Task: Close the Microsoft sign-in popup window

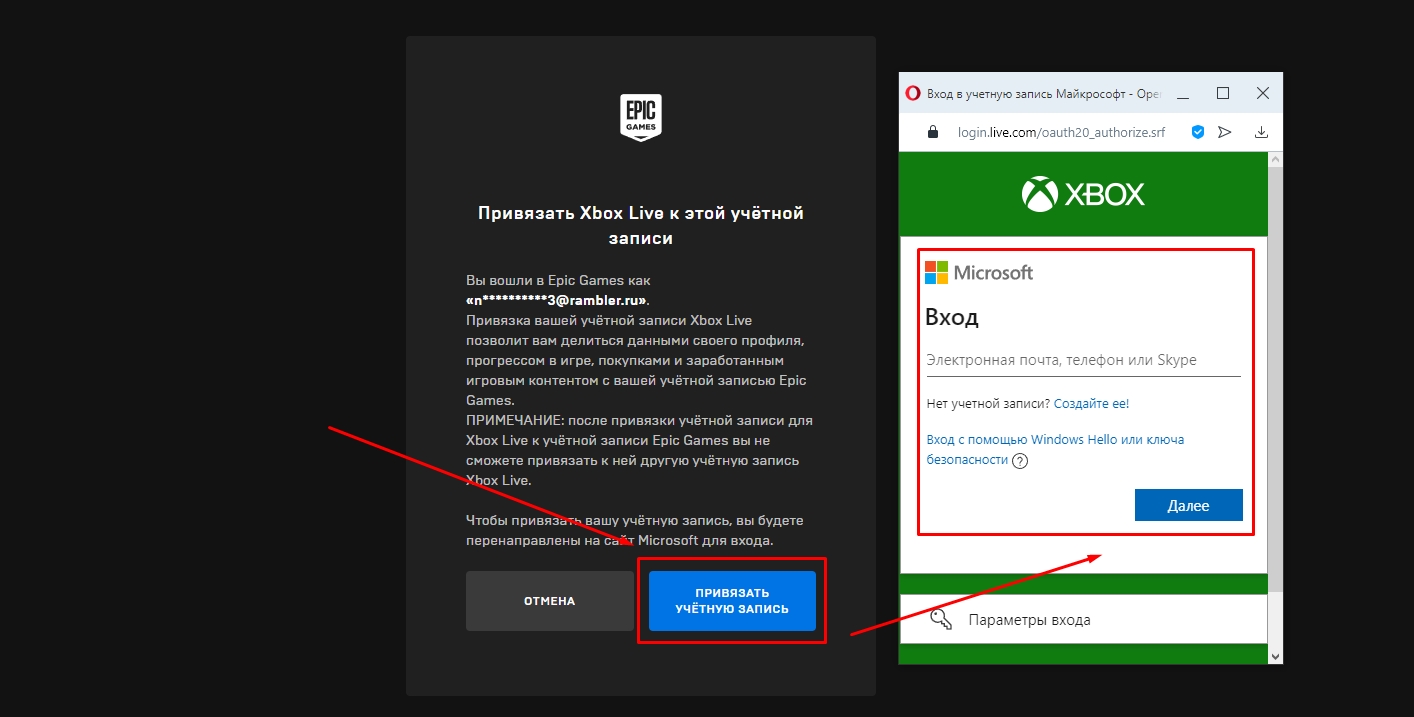Action: click(1263, 94)
